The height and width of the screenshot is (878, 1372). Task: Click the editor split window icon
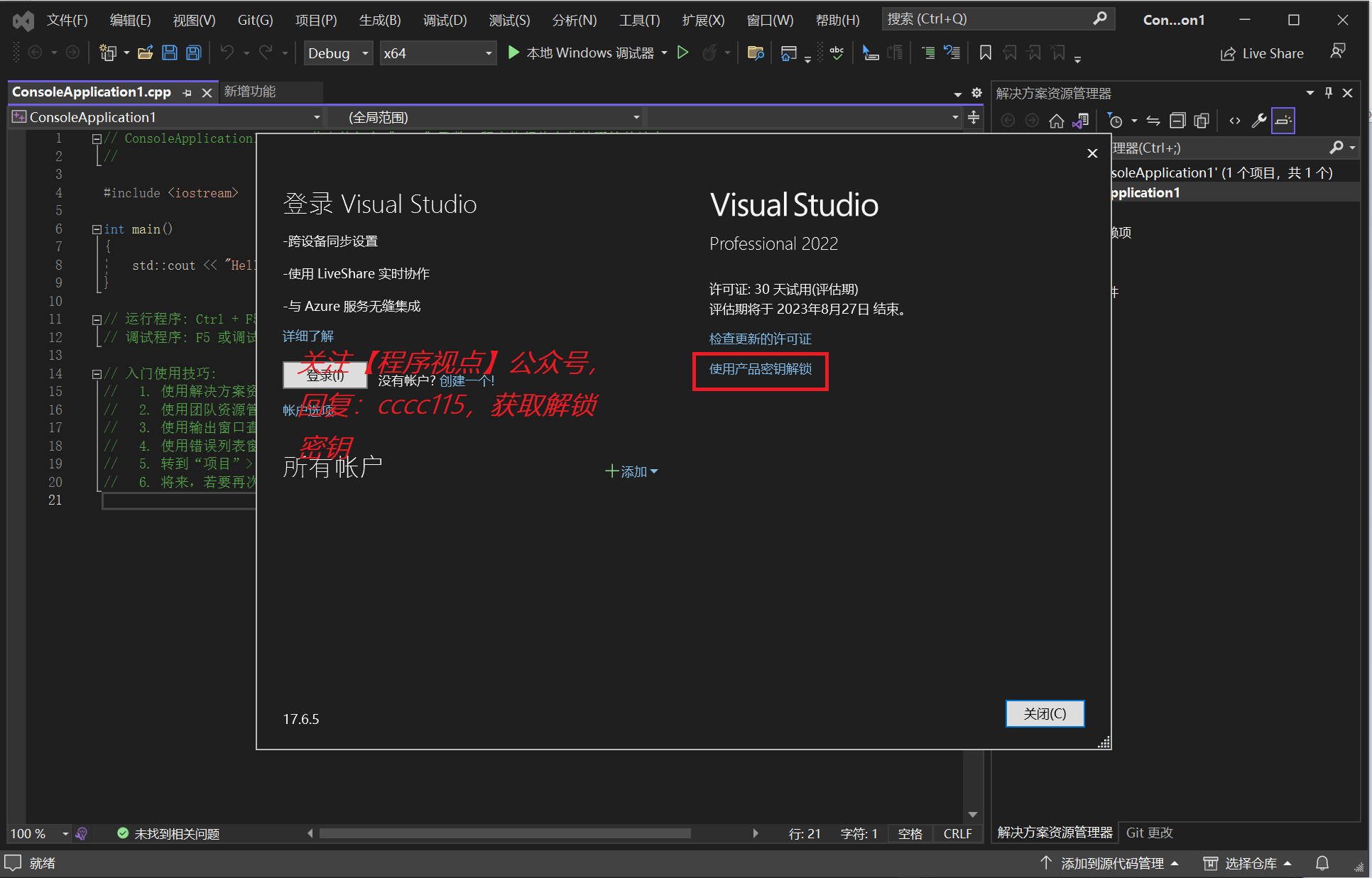974,117
